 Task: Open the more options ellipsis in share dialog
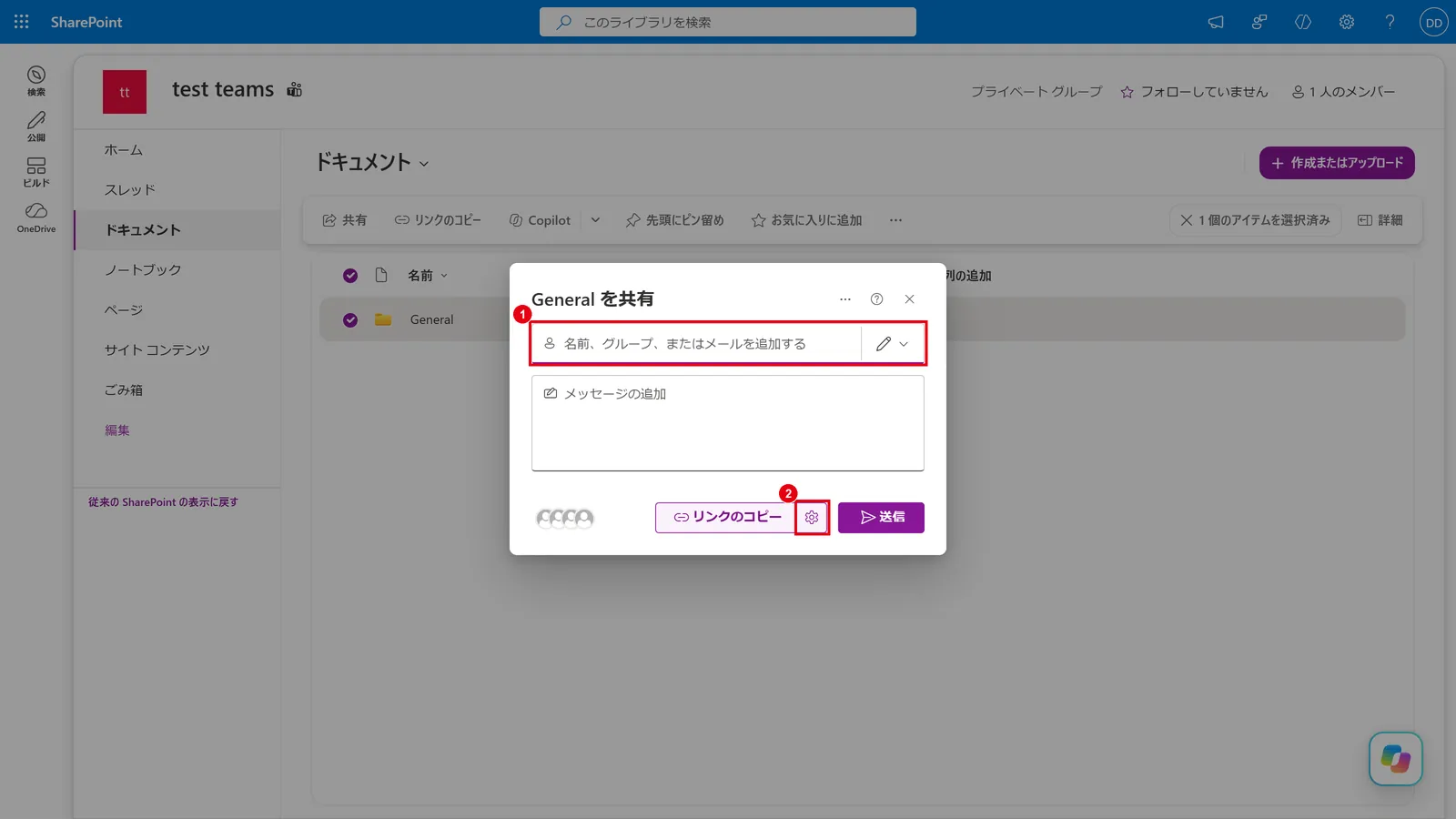tap(845, 299)
